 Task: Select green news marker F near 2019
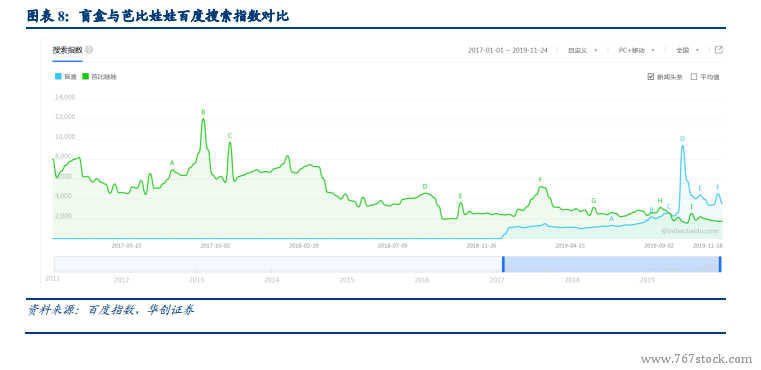540,180
